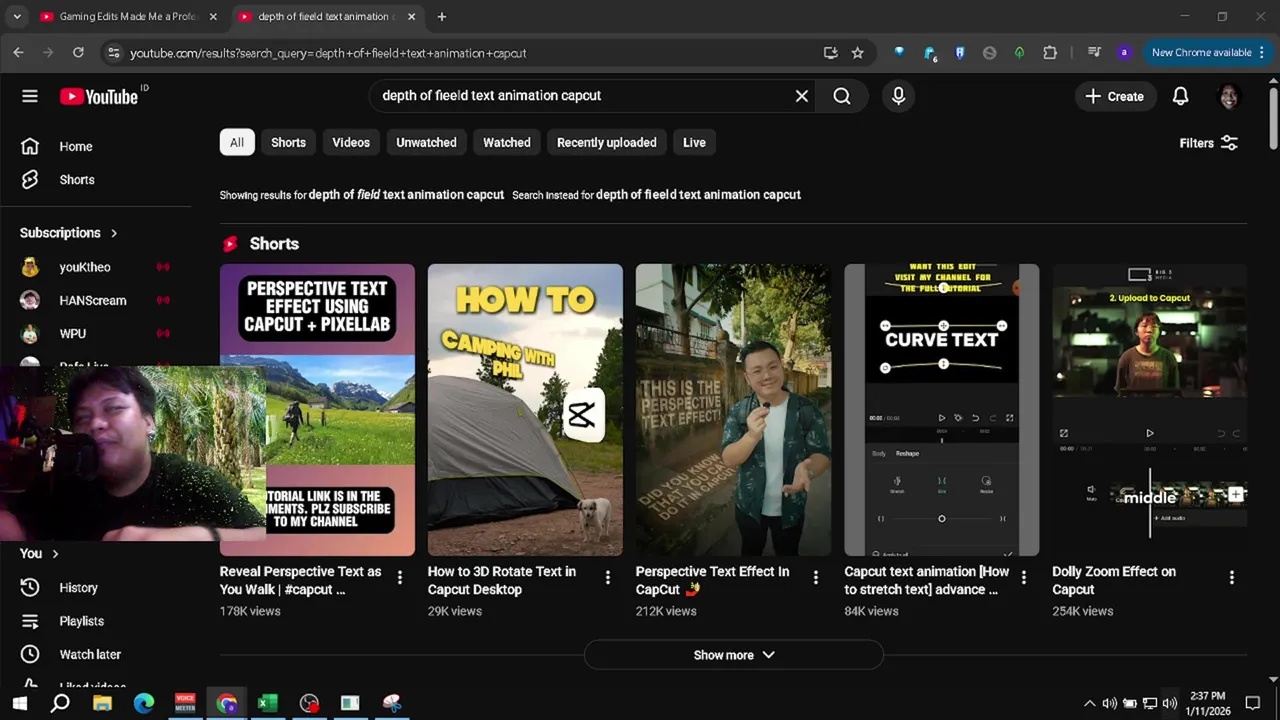This screenshot has width=1280, height=720.
Task: Show hidden system tray icons
Action: pyautogui.click(x=1089, y=703)
